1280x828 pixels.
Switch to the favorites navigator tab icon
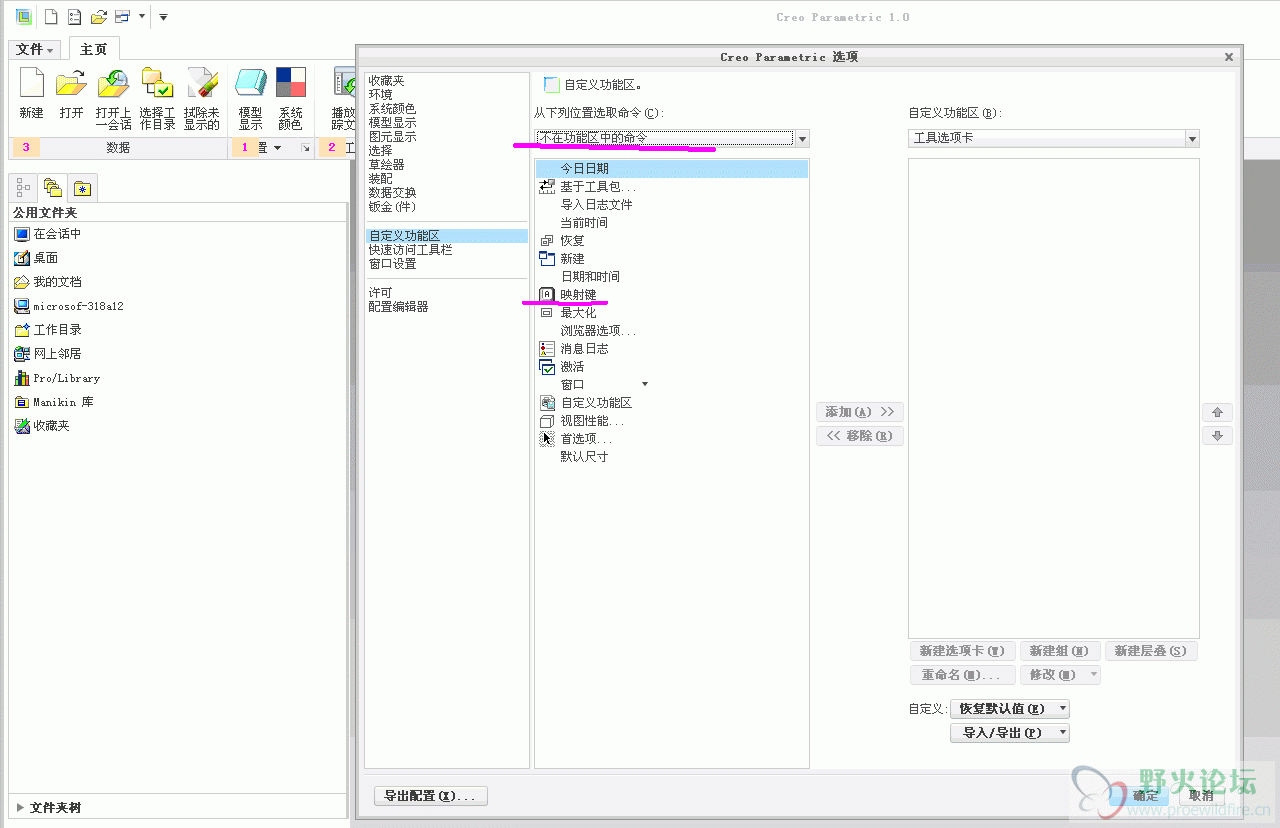click(x=82, y=187)
